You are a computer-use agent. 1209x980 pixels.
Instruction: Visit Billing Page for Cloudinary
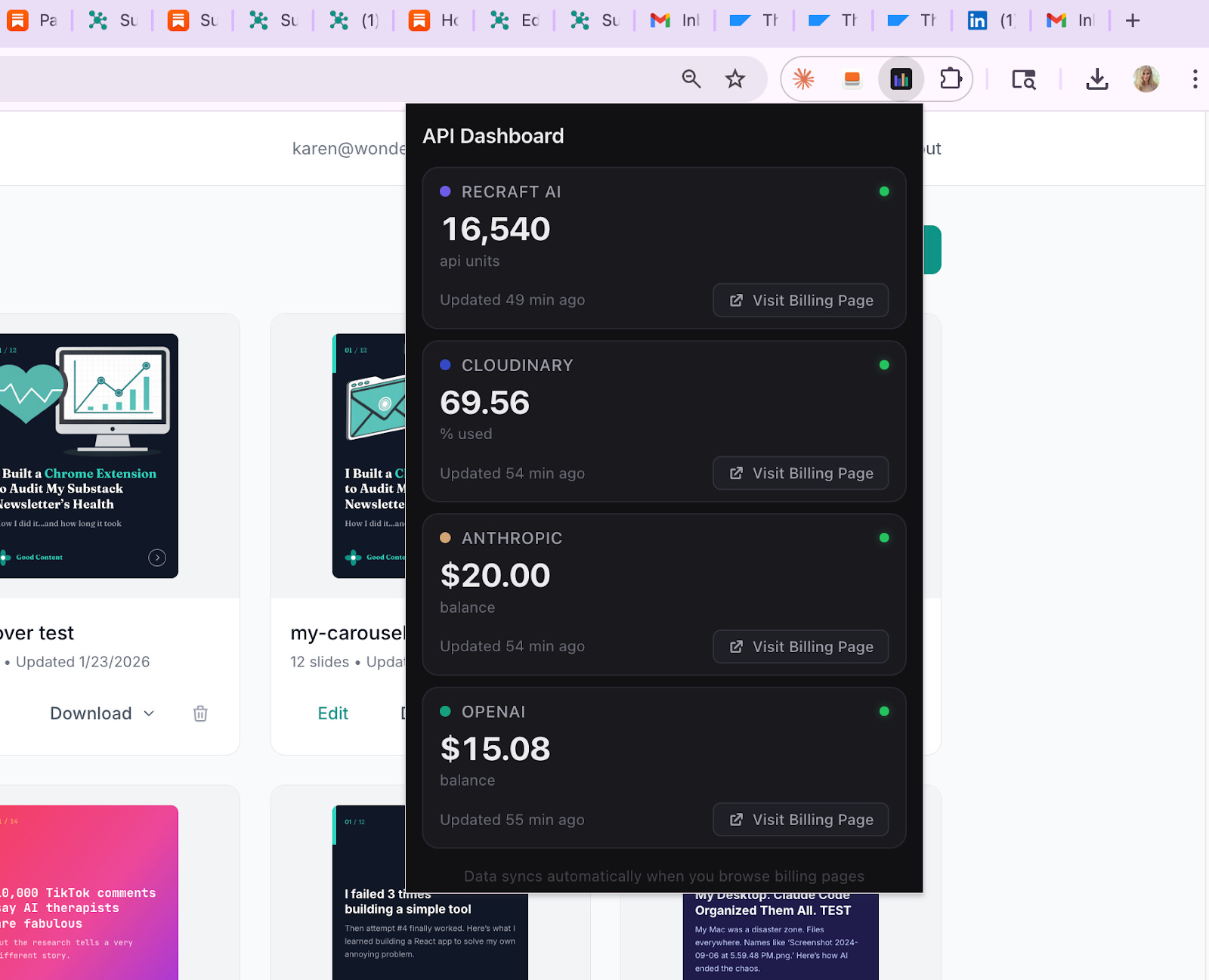coord(800,473)
